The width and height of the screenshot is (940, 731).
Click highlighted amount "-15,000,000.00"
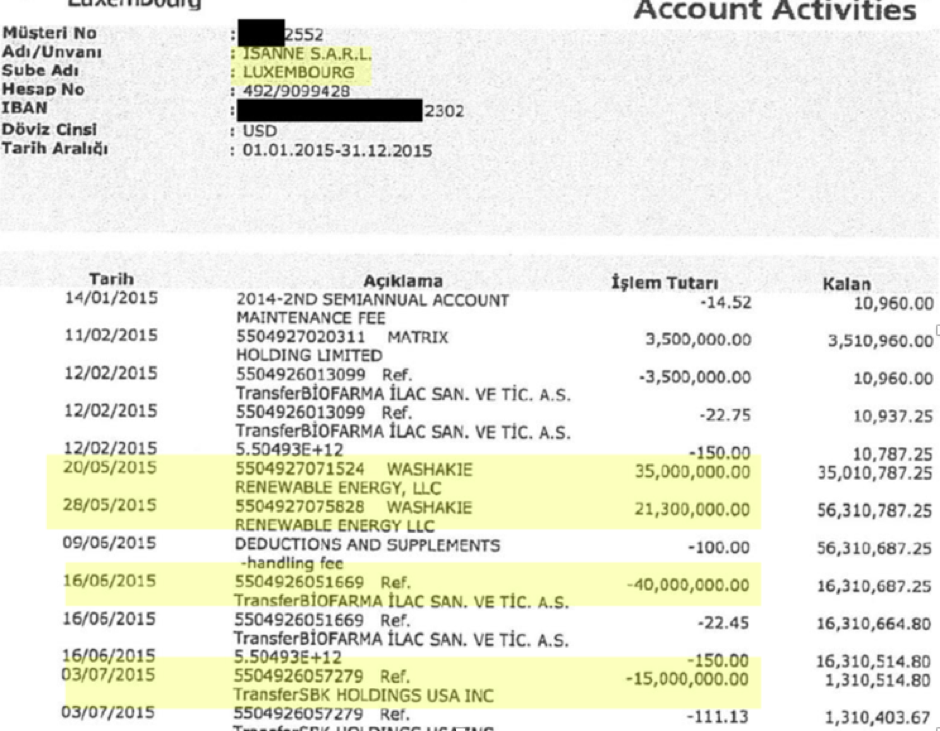(x=687, y=679)
